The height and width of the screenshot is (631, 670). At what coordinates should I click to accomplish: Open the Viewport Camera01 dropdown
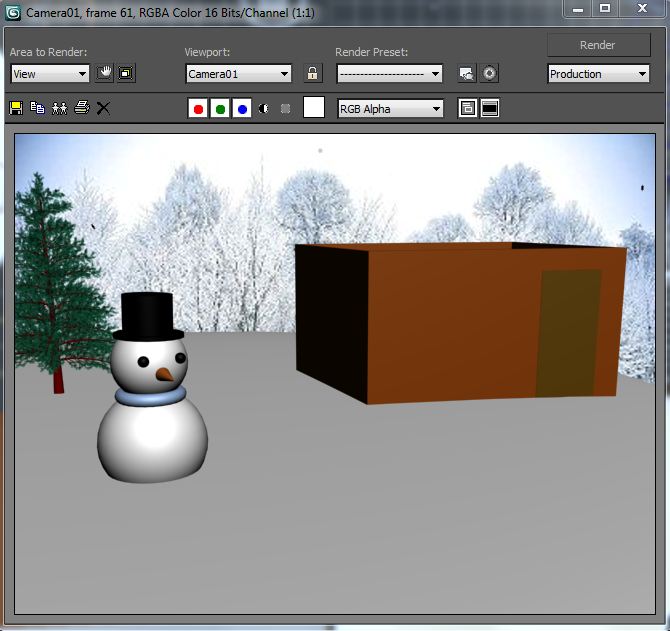click(238, 73)
